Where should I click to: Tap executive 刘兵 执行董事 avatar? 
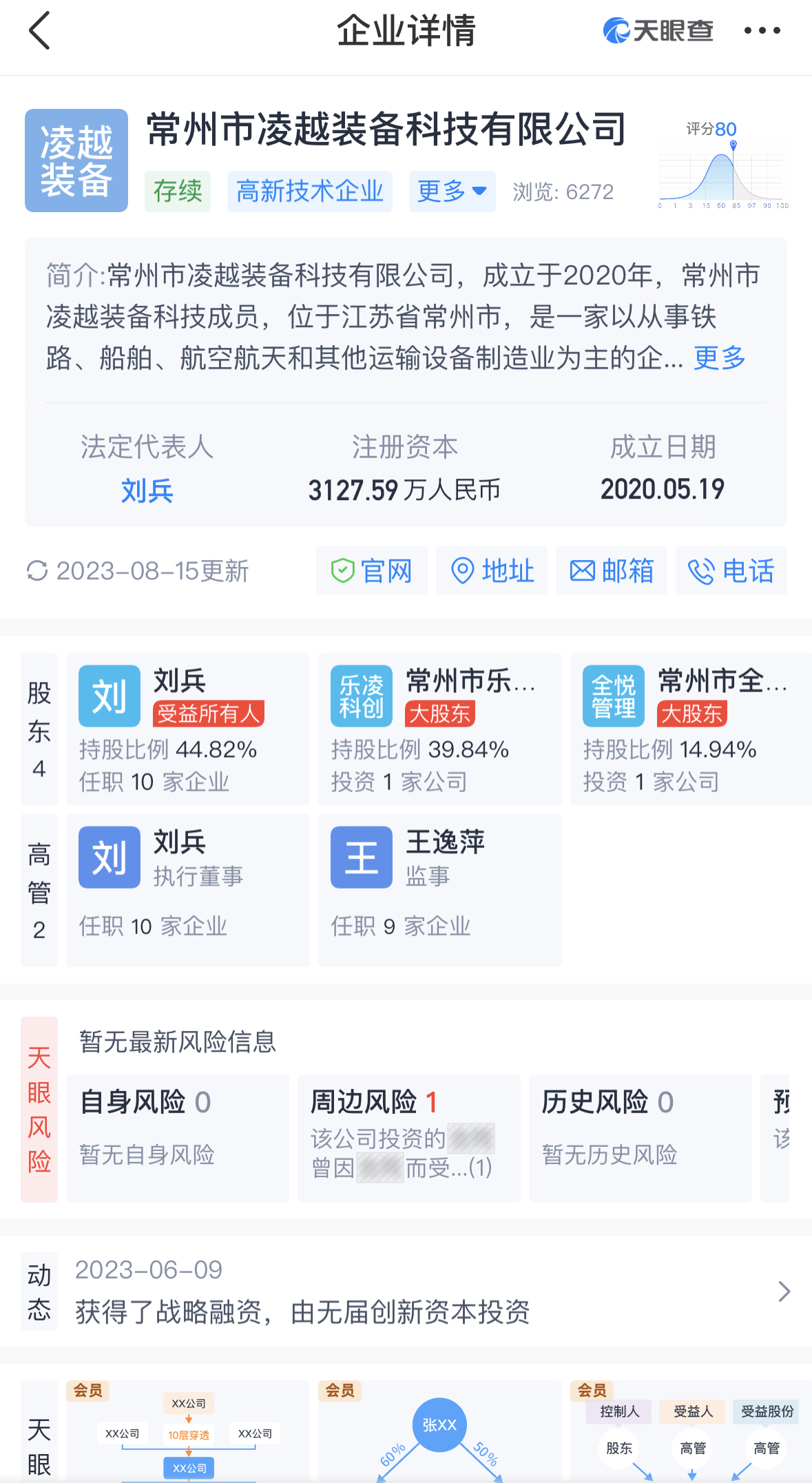coord(110,858)
